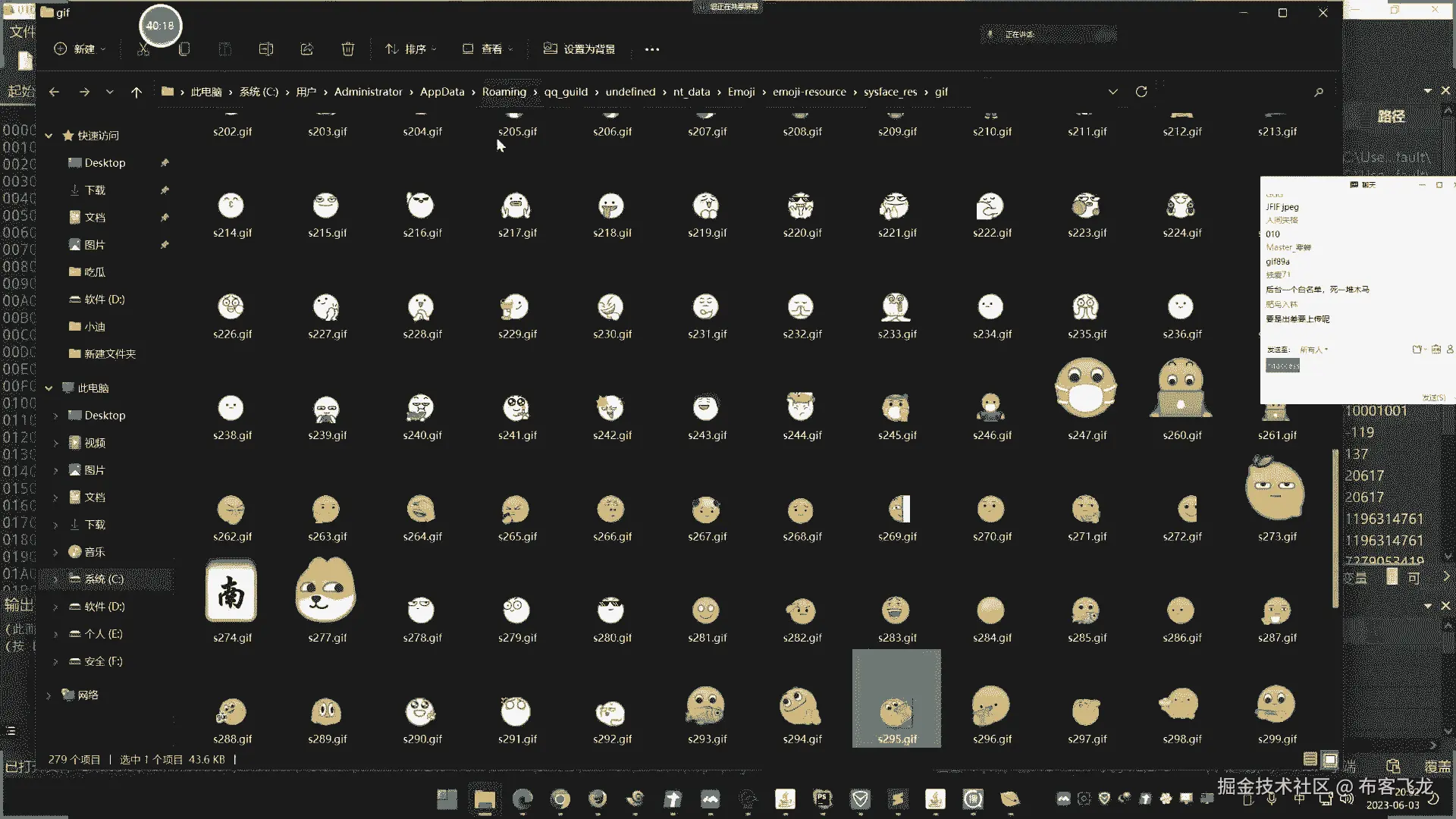Image resolution: width=1456 pixels, height=819 pixels.
Task: Click the cut scissors icon
Action: [143, 49]
